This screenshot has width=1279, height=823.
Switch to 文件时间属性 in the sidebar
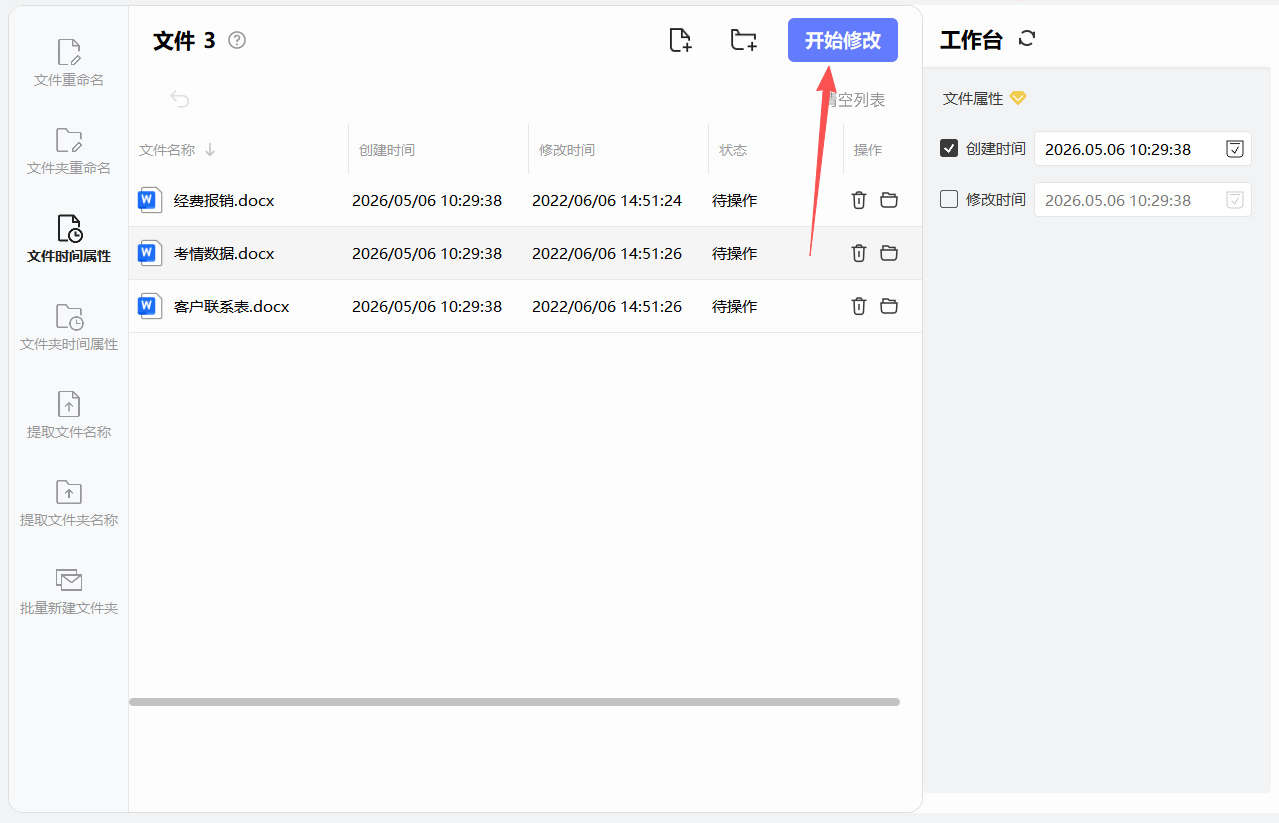pos(69,239)
